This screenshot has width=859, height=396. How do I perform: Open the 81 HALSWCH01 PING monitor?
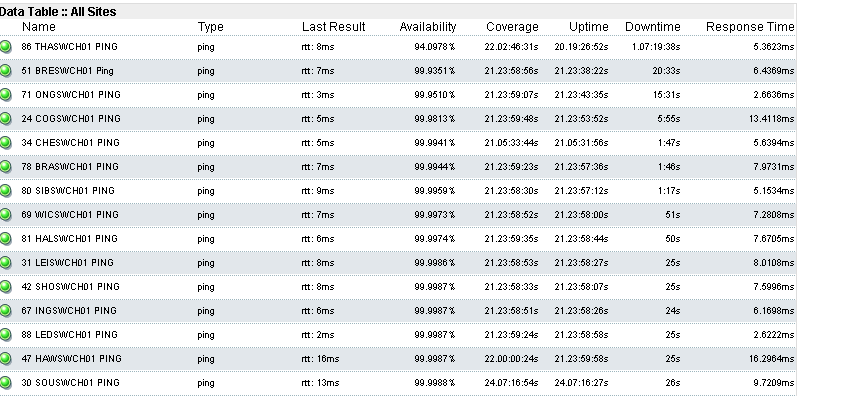70,239
